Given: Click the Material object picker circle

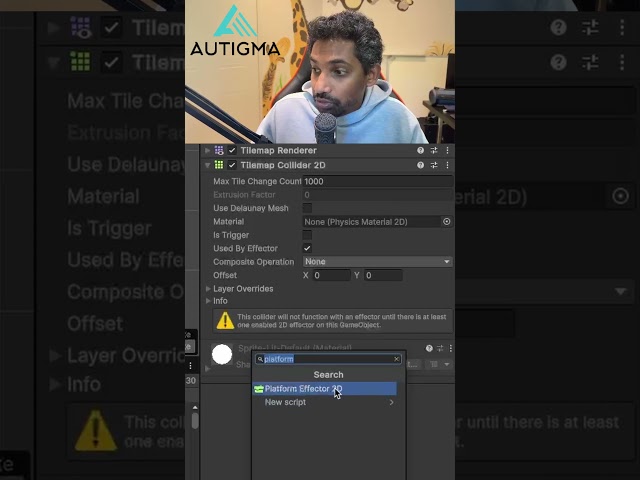Looking at the screenshot, I should pyautogui.click(x=447, y=222).
